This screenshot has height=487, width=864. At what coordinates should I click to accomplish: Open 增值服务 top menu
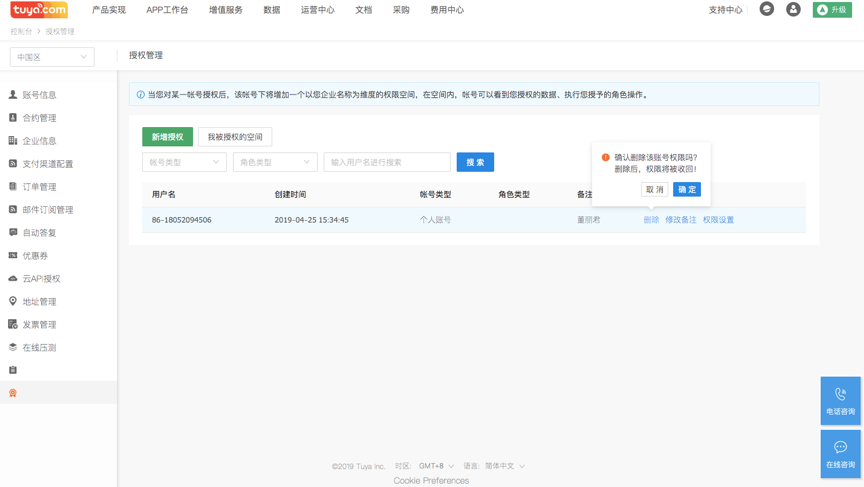pyautogui.click(x=225, y=10)
